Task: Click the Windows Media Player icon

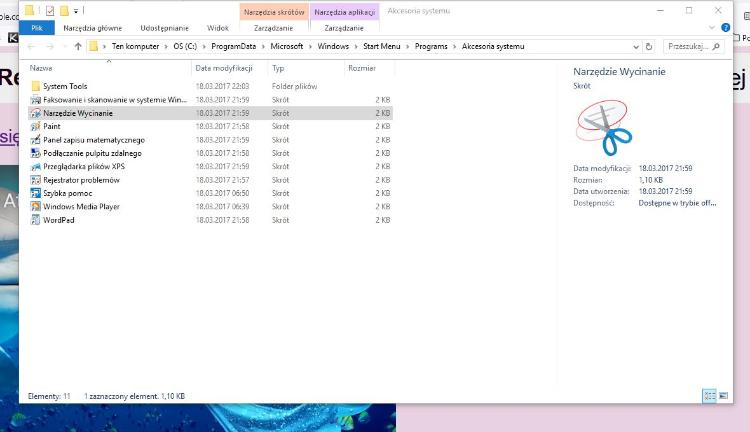Action: (36, 207)
